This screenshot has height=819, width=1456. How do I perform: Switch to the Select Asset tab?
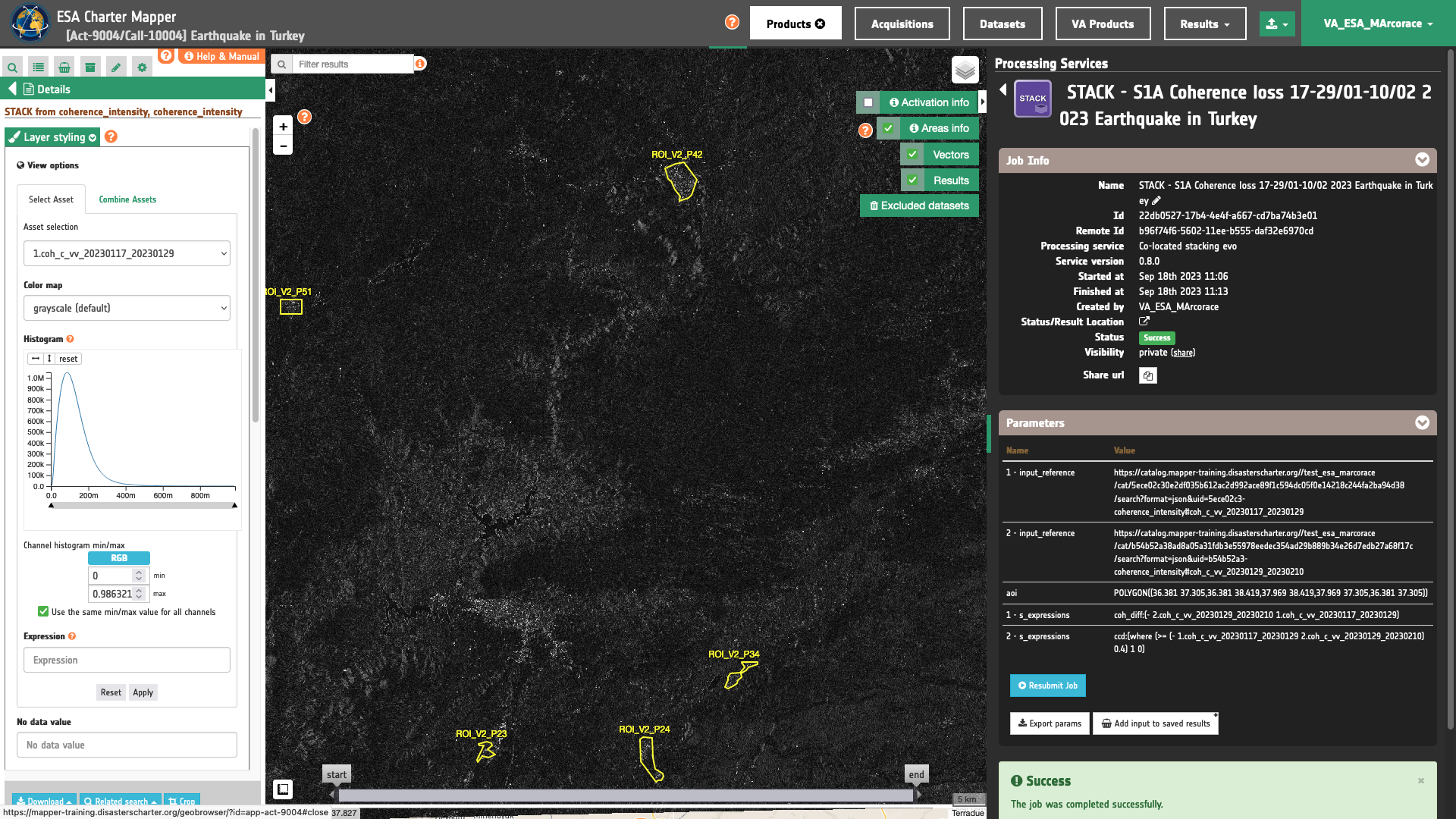tap(51, 199)
